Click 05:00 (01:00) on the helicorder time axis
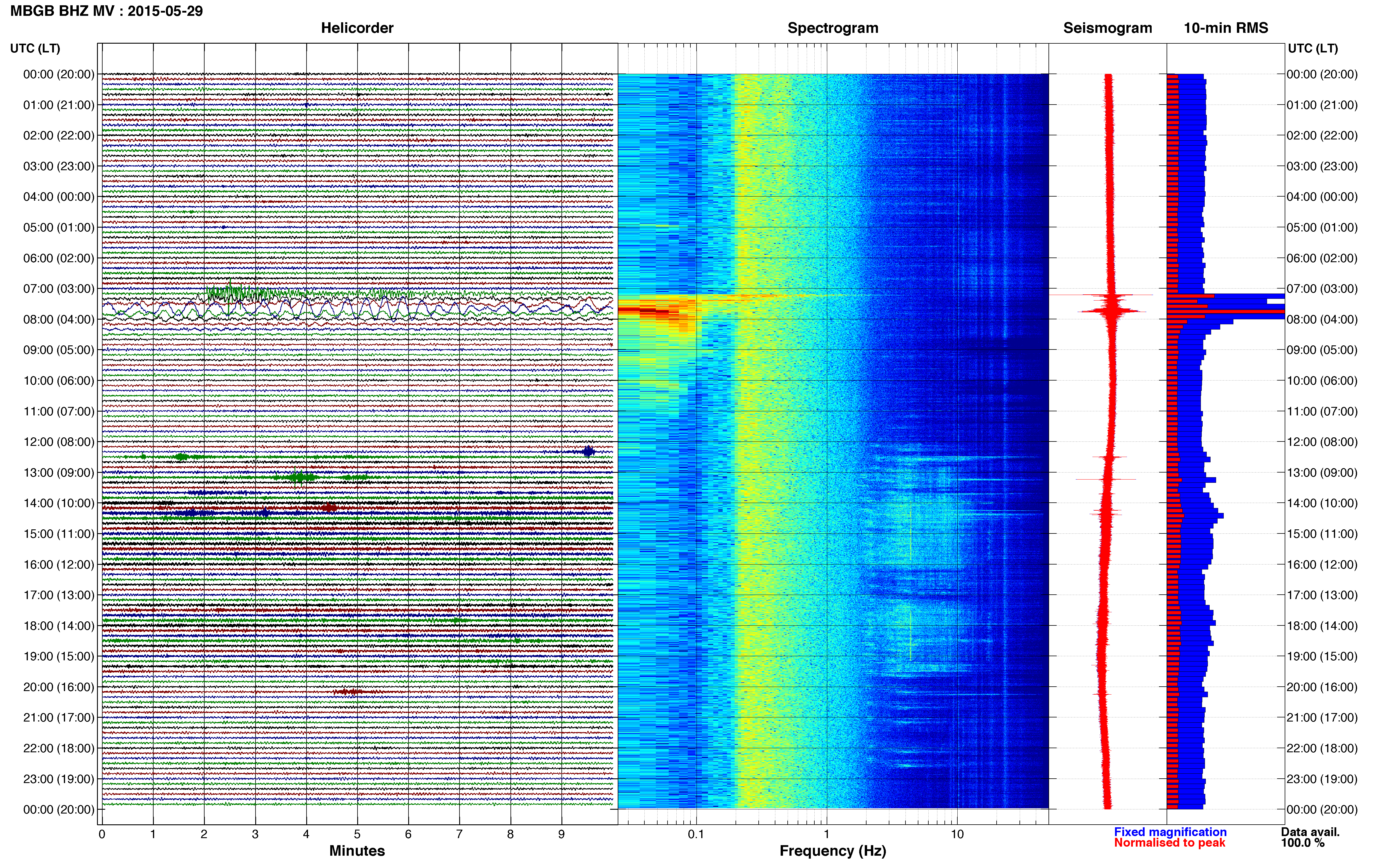The width and height of the screenshot is (1389, 868). pyautogui.click(x=59, y=227)
